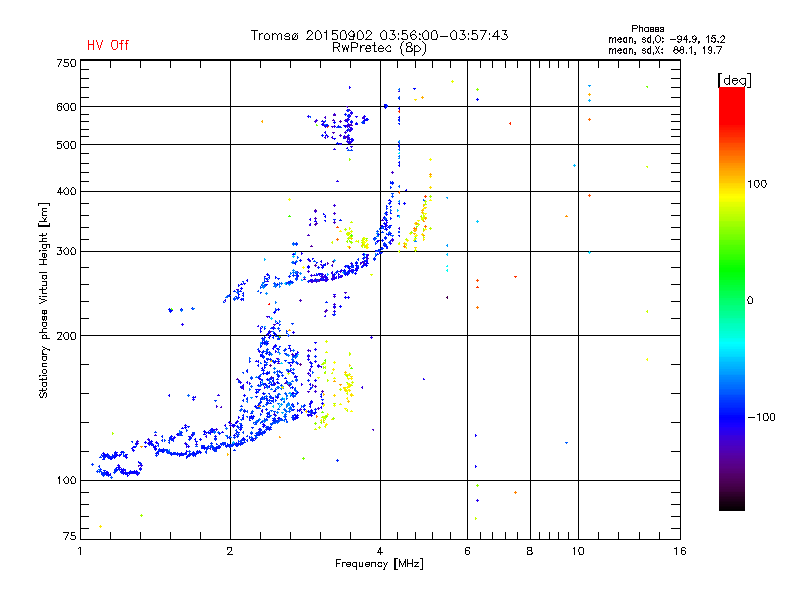Click the Stationary phase Virtual Height axis label
Viewport: 800px width, 600px height.
click(44, 300)
